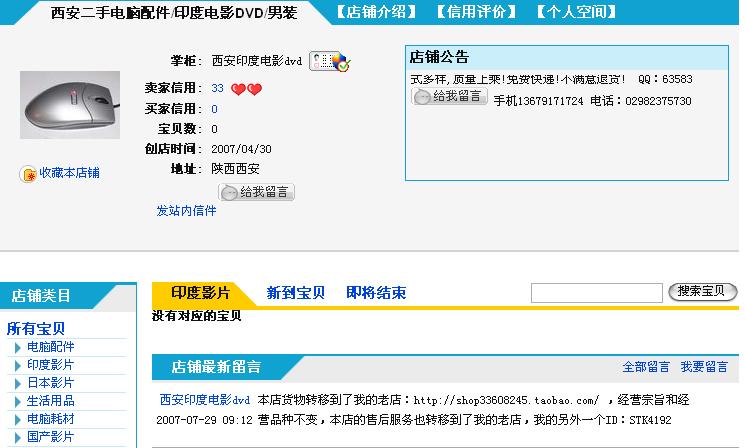The width and height of the screenshot is (746, 448).
Task: Click the shop owner contact card icon
Action: pos(329,61)
